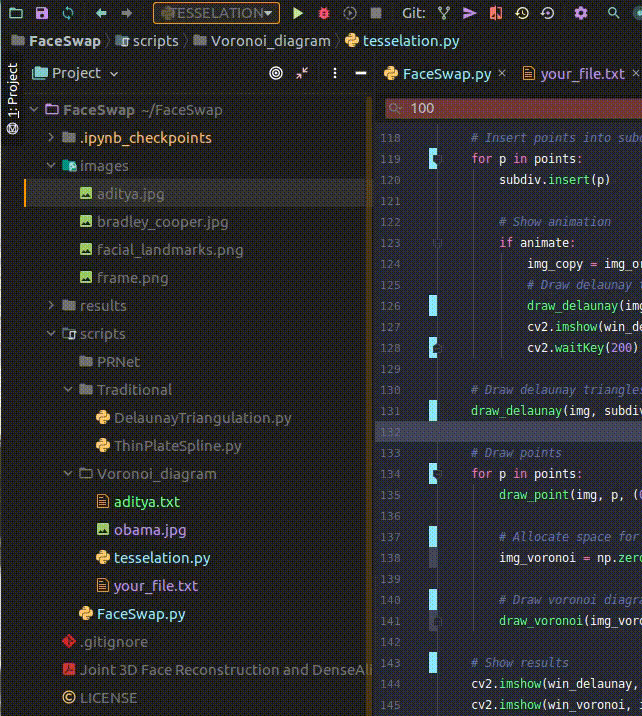Fold the for loop at line 119
Image resolution: width=642 pixels, height=716 pixels.
(x=437, y=159)
